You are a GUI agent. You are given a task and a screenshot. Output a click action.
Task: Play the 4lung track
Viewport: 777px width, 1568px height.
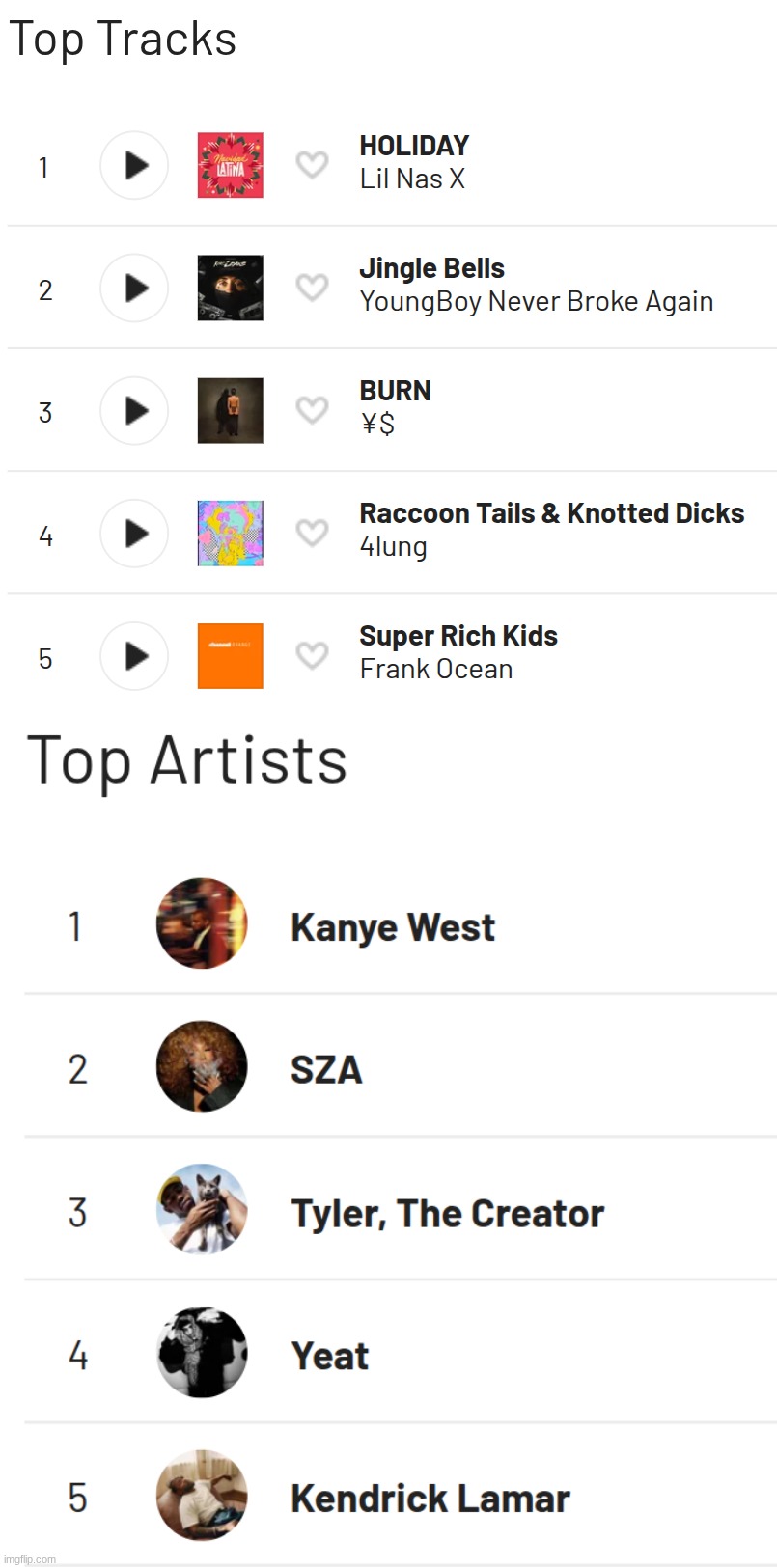(135, 534)
